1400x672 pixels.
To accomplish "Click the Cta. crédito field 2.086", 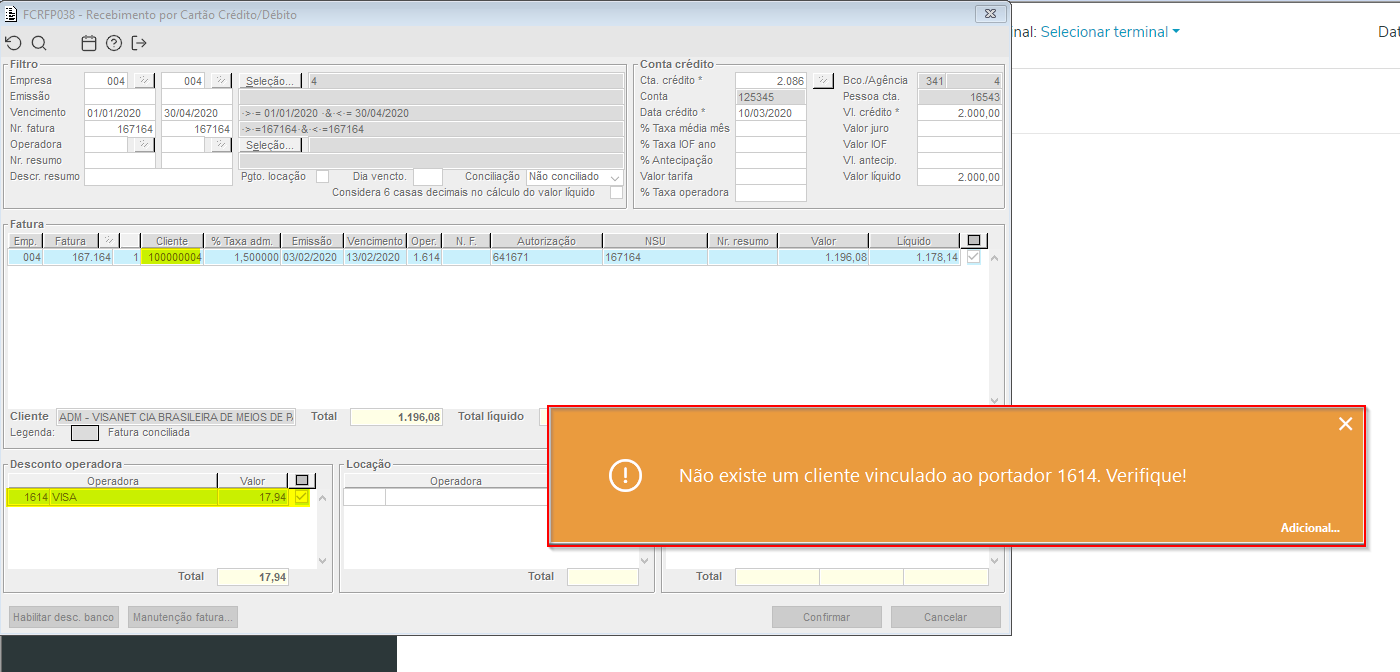I will (771, 81).
